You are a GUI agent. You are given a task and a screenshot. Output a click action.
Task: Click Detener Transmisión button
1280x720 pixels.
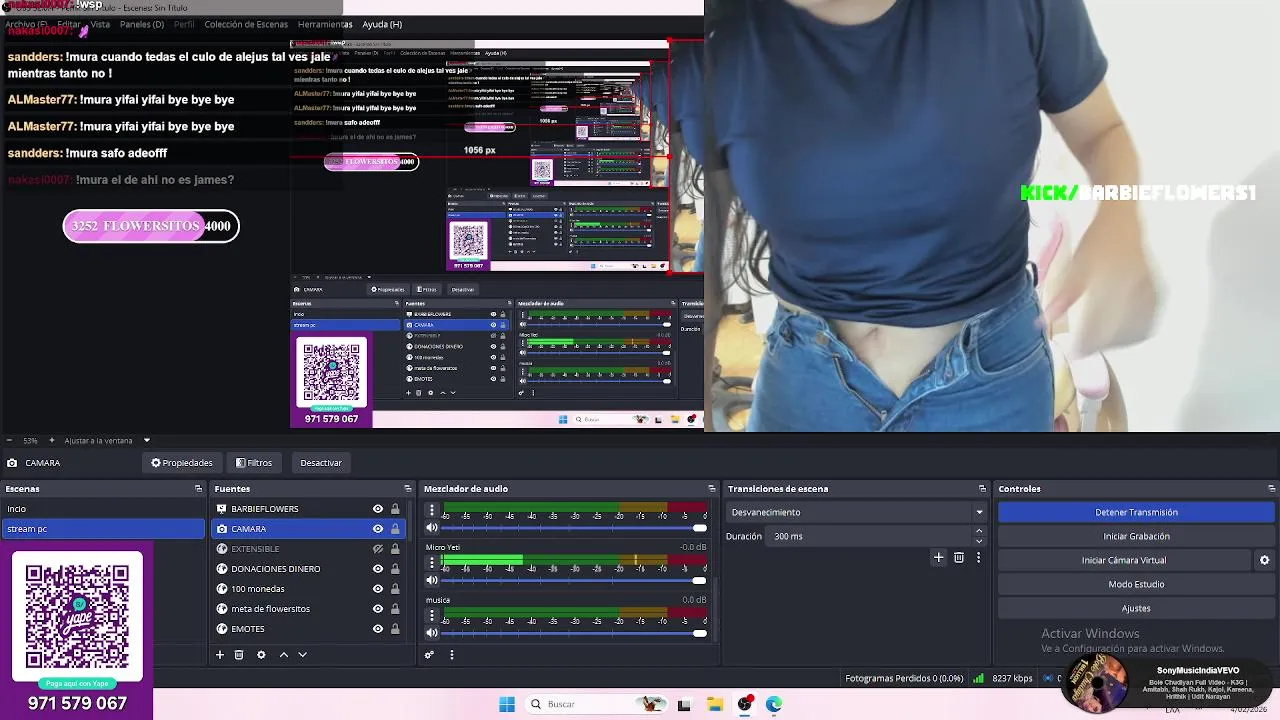[1136, 512]
